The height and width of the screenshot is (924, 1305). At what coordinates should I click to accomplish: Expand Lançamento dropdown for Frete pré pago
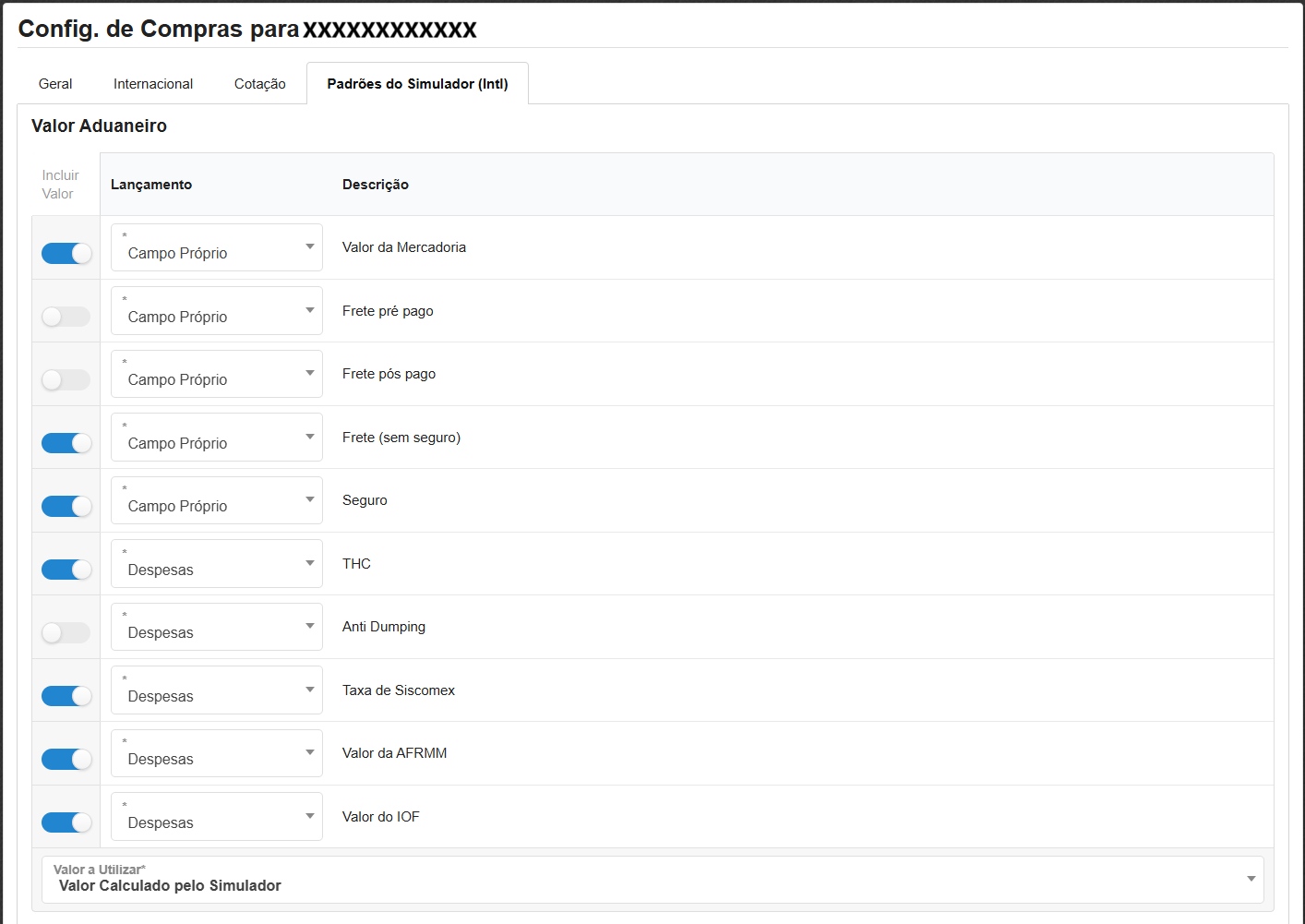[x=217, y=311]
